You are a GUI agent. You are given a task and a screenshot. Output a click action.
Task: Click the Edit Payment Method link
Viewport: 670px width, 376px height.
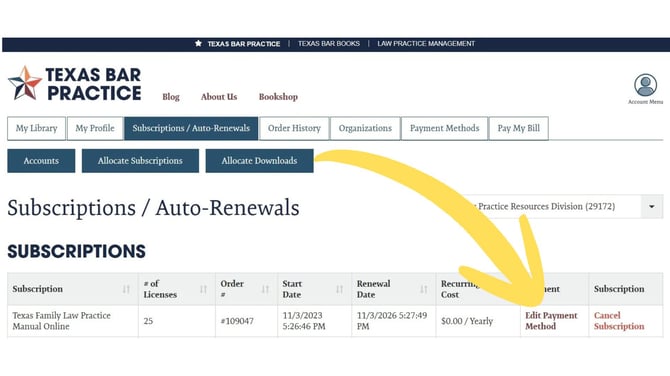tap(551, 321)
